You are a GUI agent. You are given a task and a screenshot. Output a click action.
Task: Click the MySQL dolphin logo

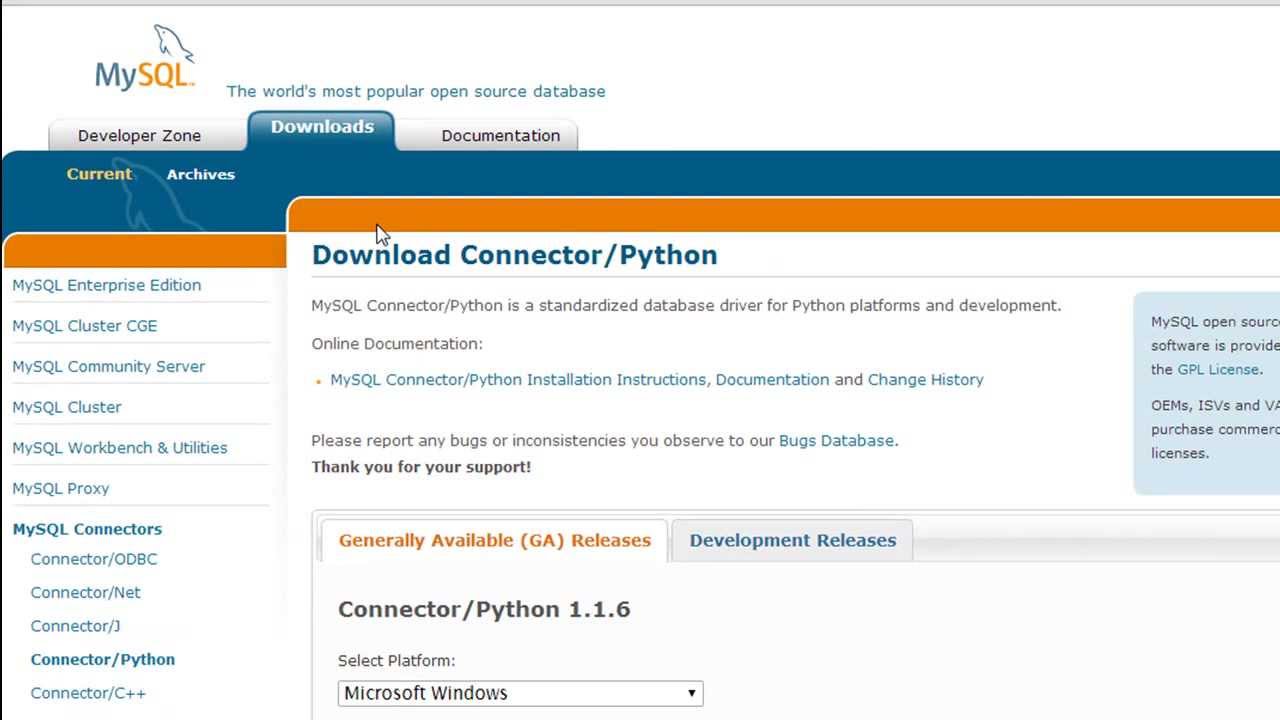point(145,60)
